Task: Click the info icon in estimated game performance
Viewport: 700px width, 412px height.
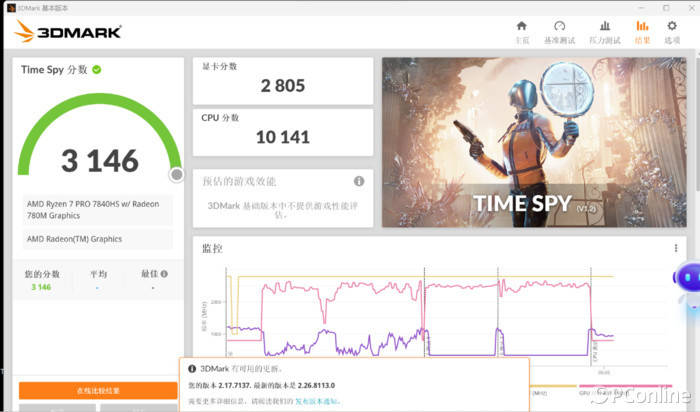Action: click(358, 181)
